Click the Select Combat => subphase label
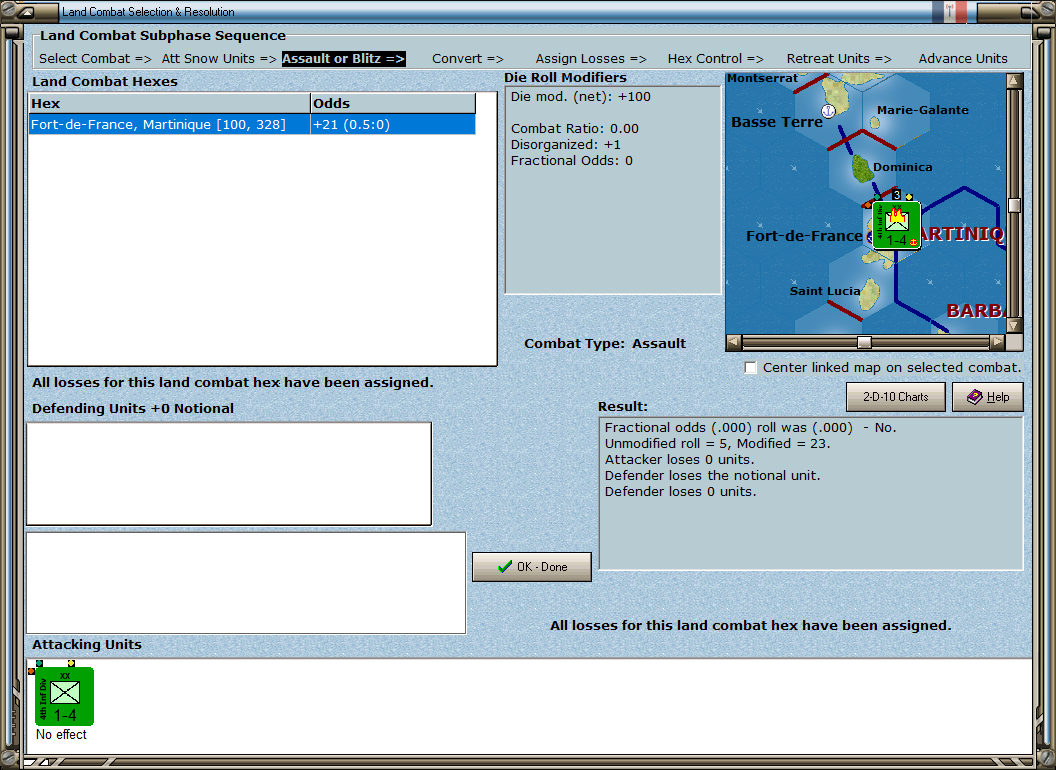 pos(95,59)
